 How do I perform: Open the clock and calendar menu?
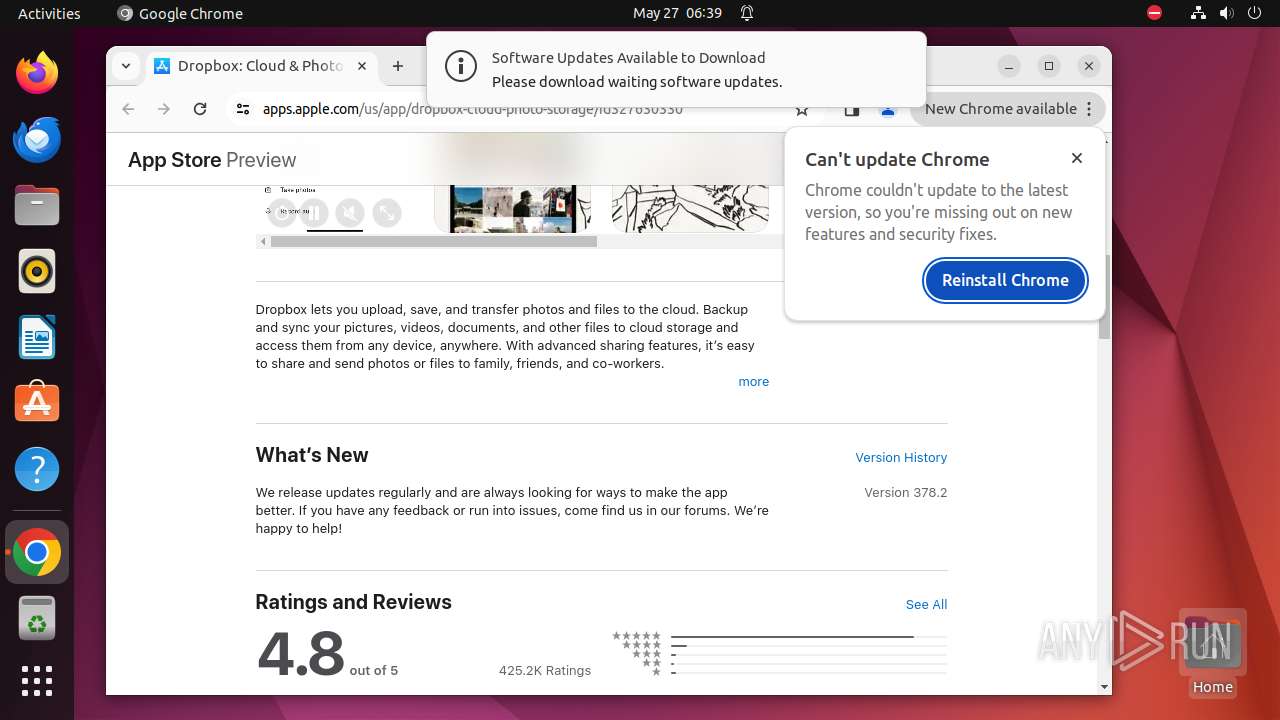tap(677, 13)
